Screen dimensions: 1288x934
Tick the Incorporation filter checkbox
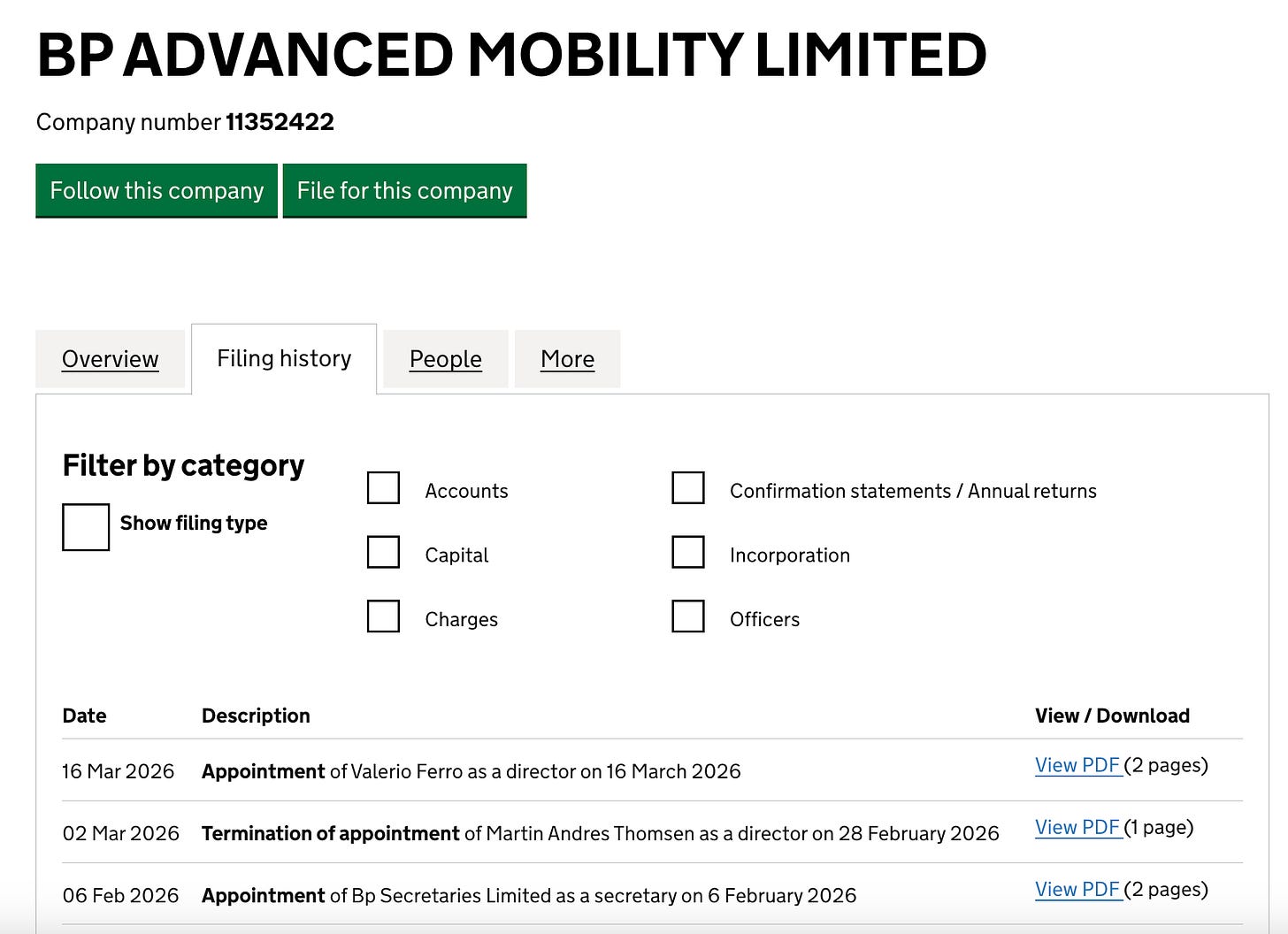click(688, 552)
